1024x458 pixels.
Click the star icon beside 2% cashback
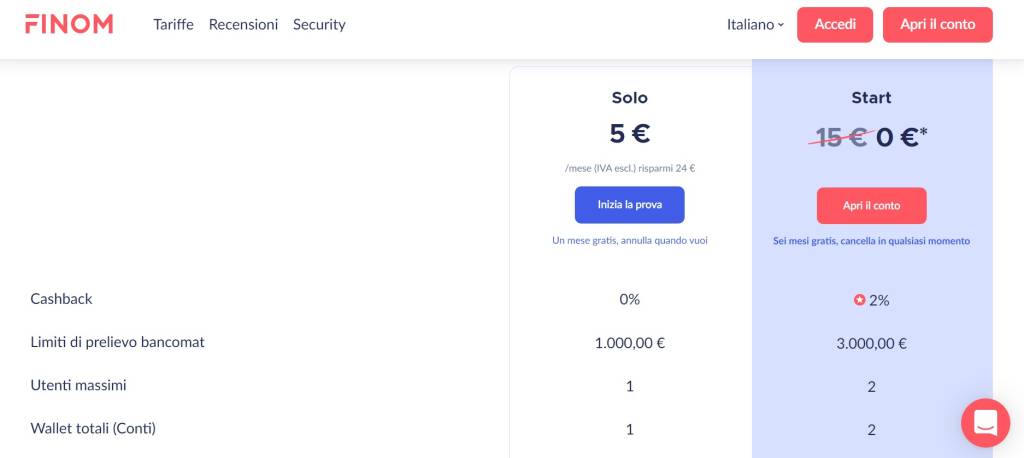click(859, 300)
